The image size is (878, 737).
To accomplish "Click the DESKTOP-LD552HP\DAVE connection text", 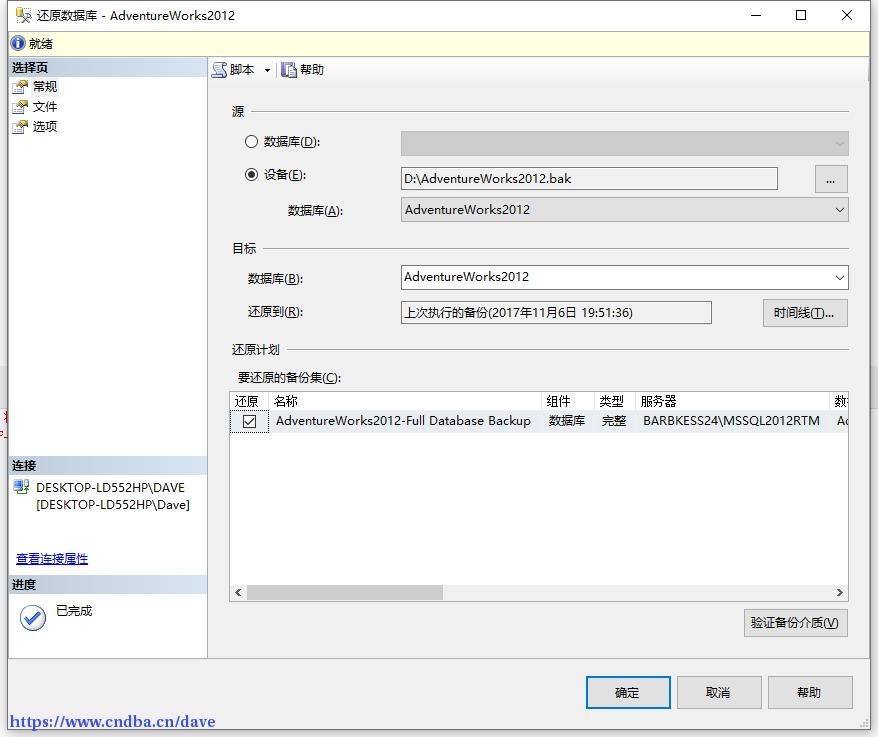I will click(110, 487).
